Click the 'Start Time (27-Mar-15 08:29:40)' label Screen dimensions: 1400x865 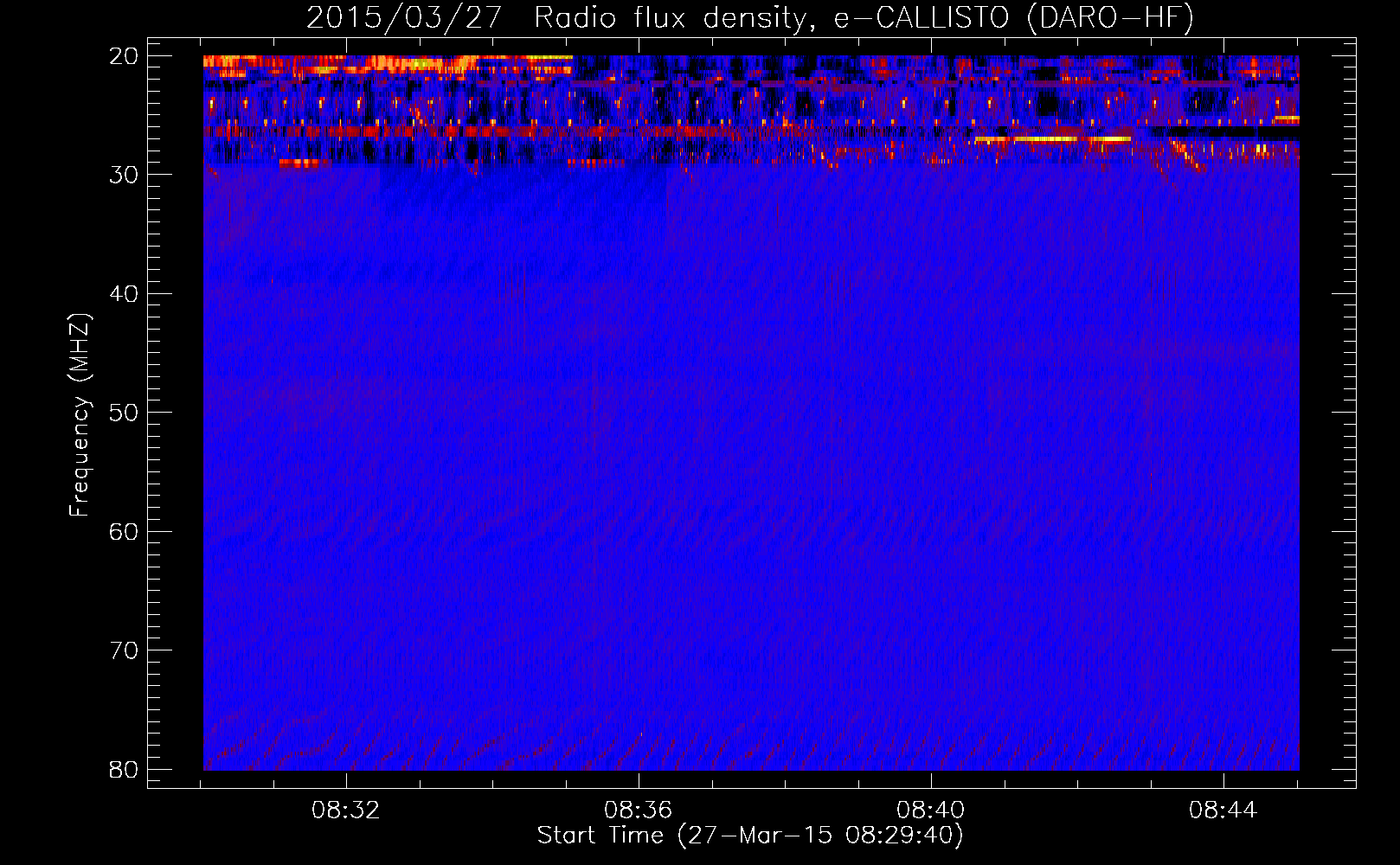[750, 836]
